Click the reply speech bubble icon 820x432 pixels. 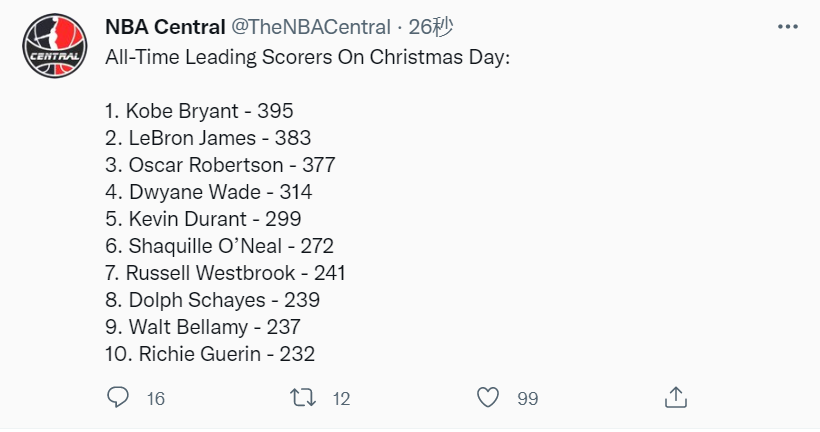[x=118, y=397]
